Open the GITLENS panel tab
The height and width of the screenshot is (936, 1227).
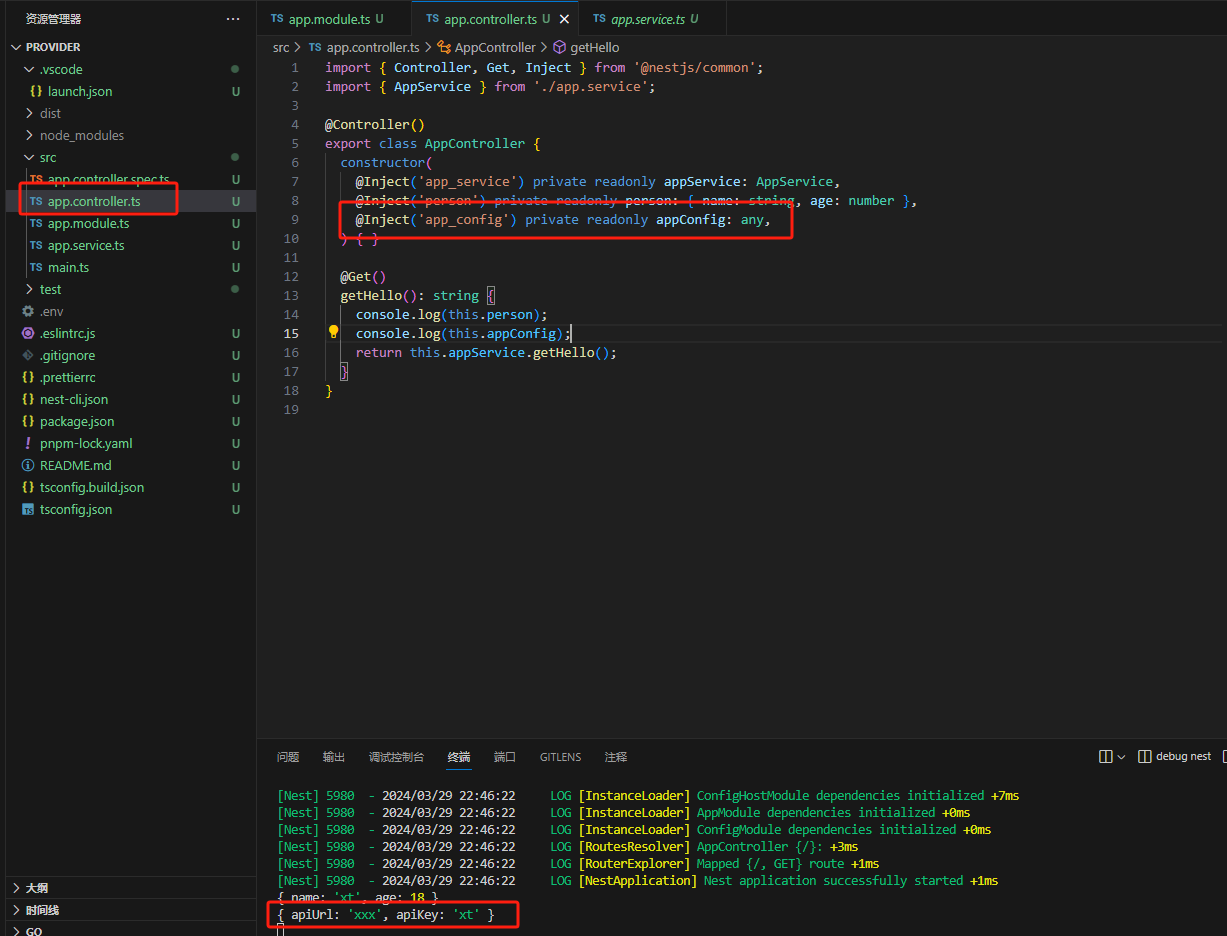[560, 757]
